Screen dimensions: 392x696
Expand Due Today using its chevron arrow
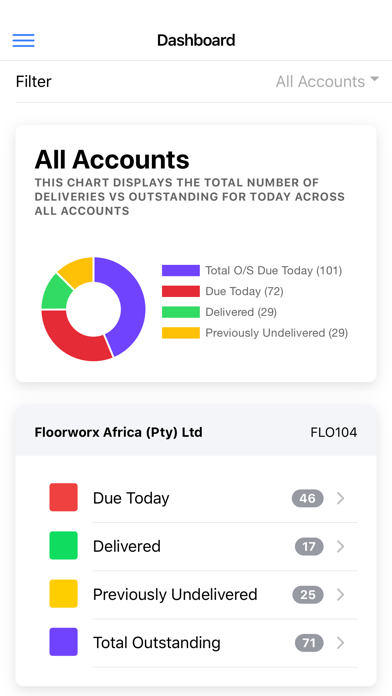click(x=341, y=498)
